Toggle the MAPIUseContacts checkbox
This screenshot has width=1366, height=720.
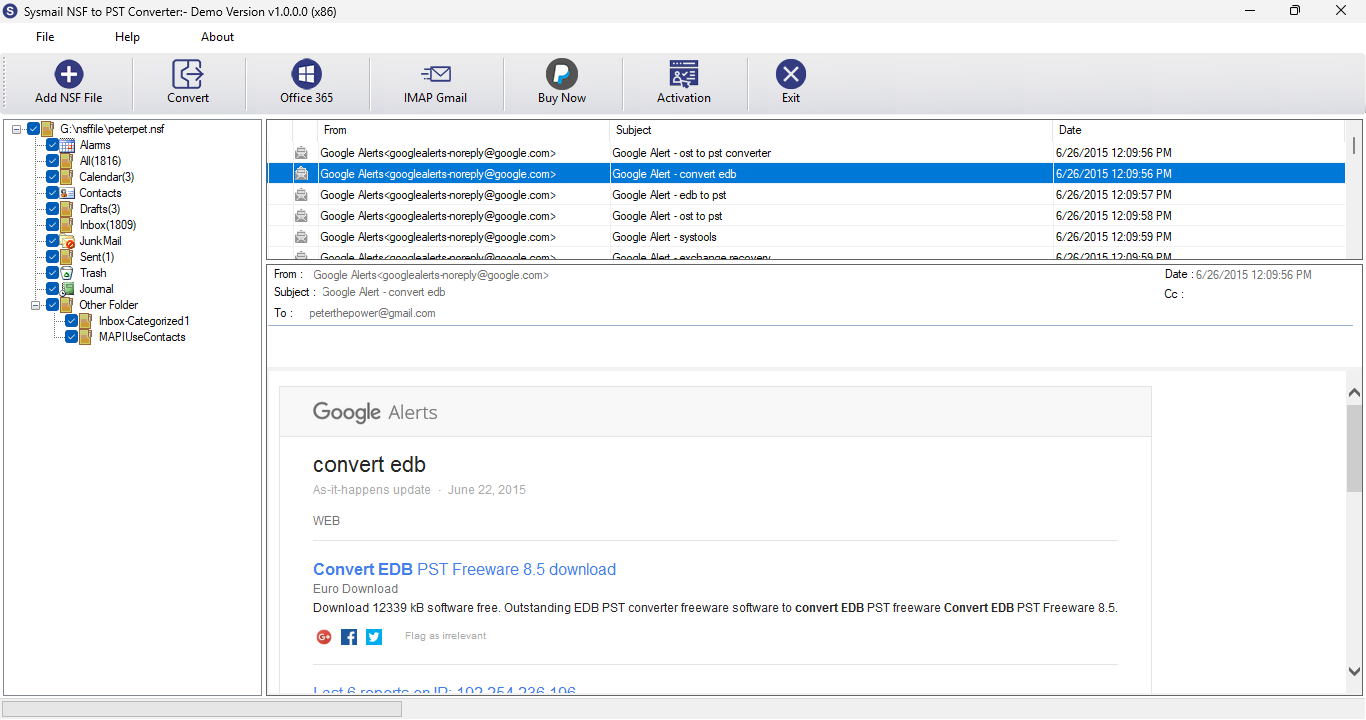72,337
